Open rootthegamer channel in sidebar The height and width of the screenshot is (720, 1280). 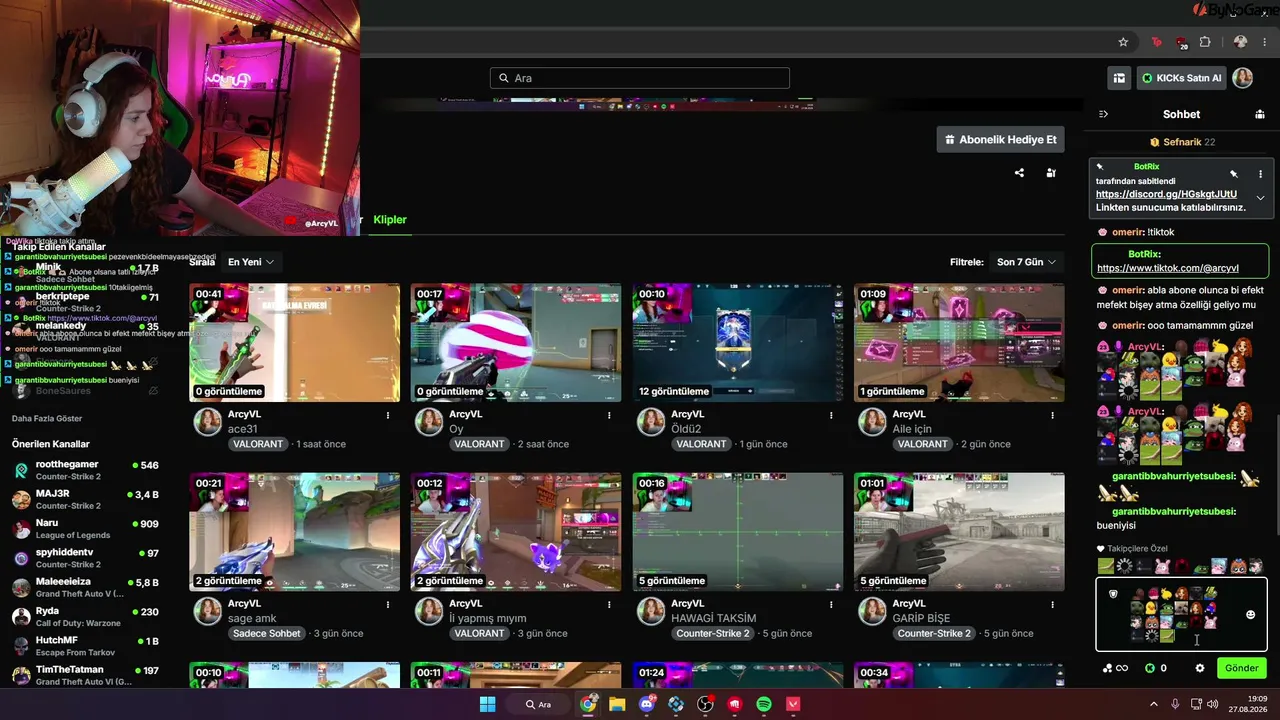(85, 470)
